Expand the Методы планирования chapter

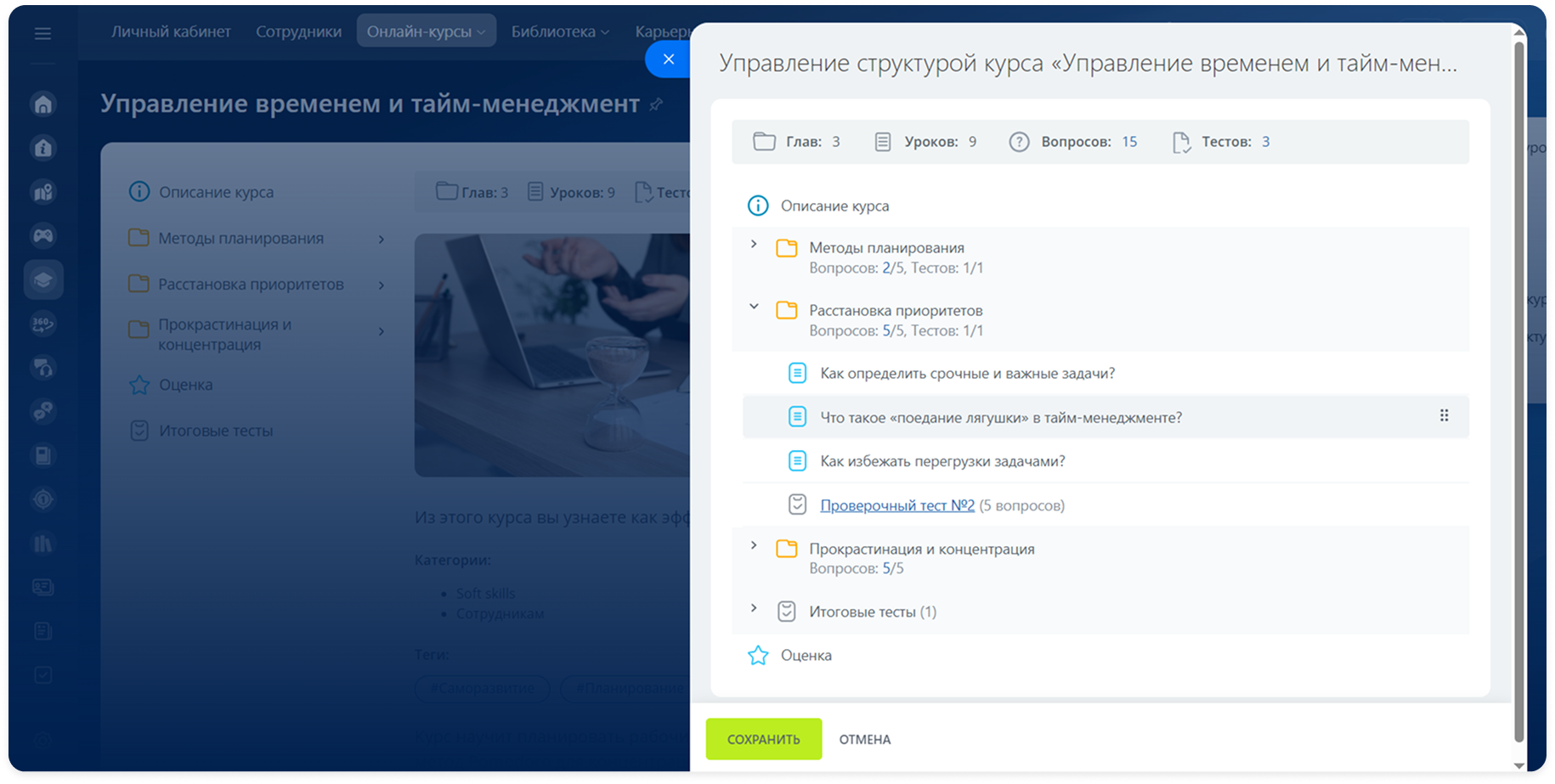[x=754, y=245]
